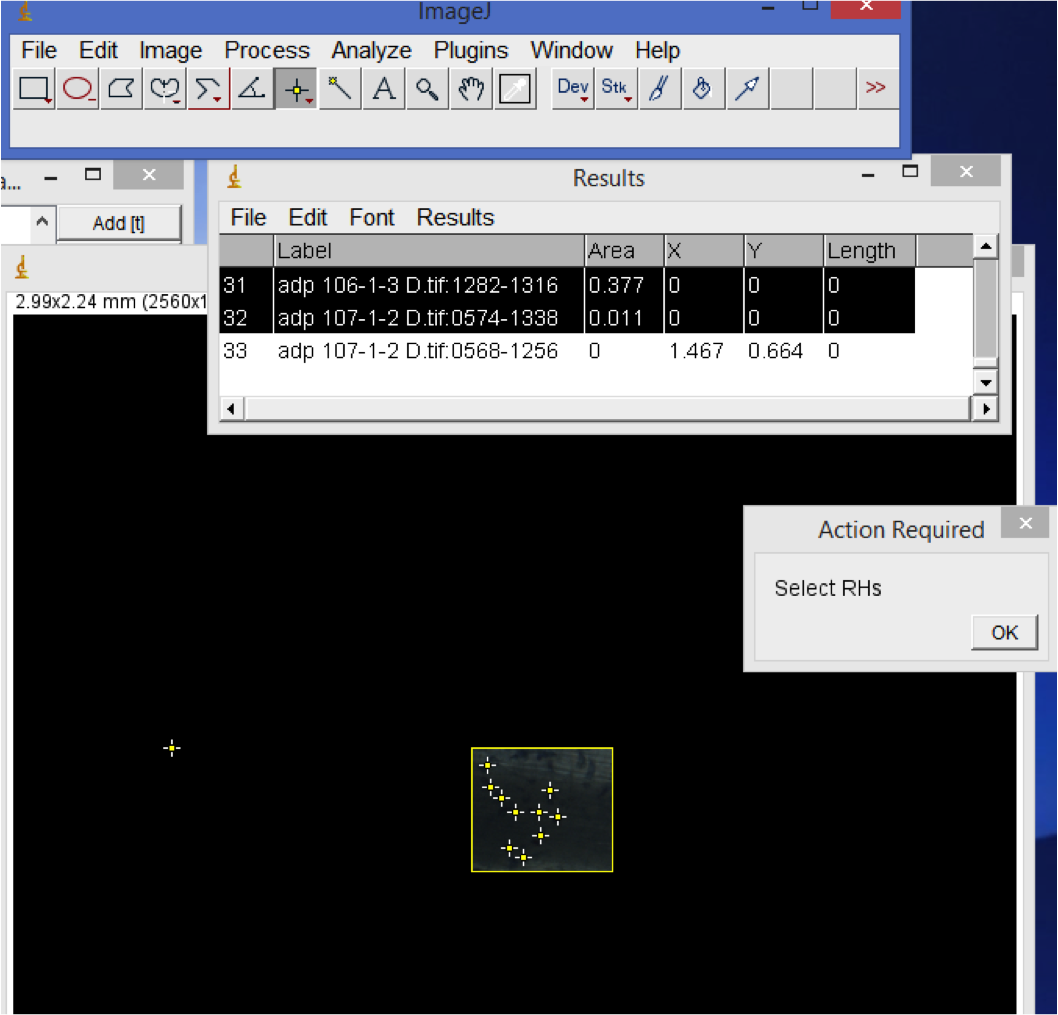Close the Results window
The width and height of the screenshot is (1058, 1015).
click(966, 171)
